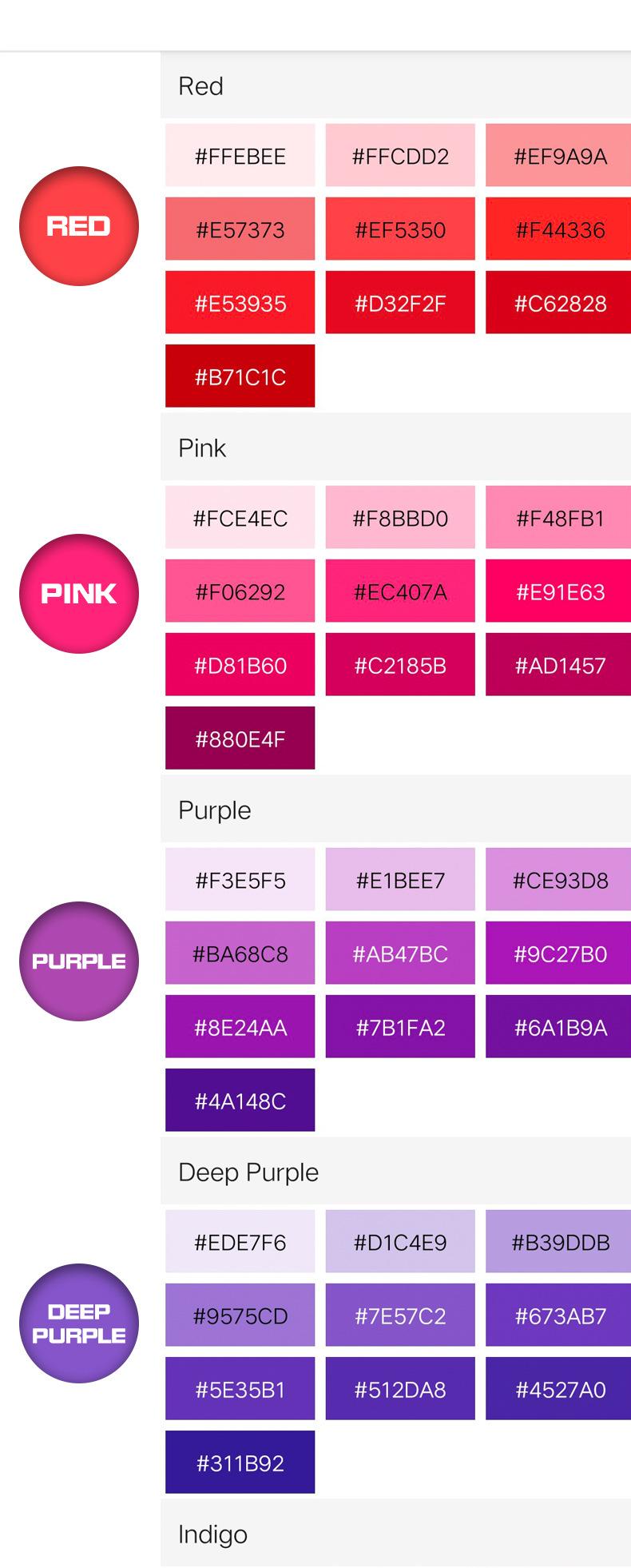Select the #9C27B0 purple swatch
The image size is (631, 1568).
[x=558, y=953]
